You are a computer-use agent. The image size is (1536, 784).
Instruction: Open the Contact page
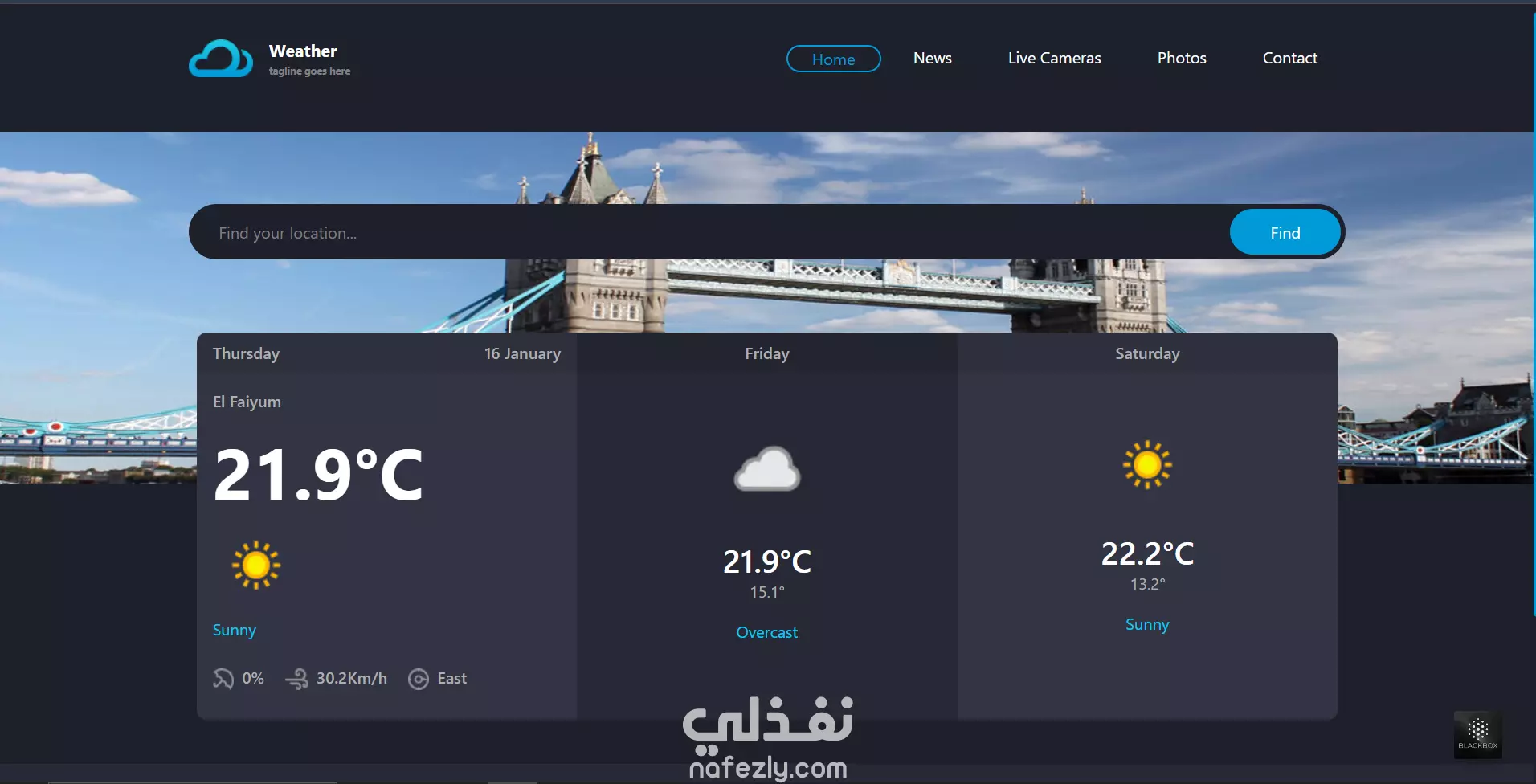click(1290, 58)
